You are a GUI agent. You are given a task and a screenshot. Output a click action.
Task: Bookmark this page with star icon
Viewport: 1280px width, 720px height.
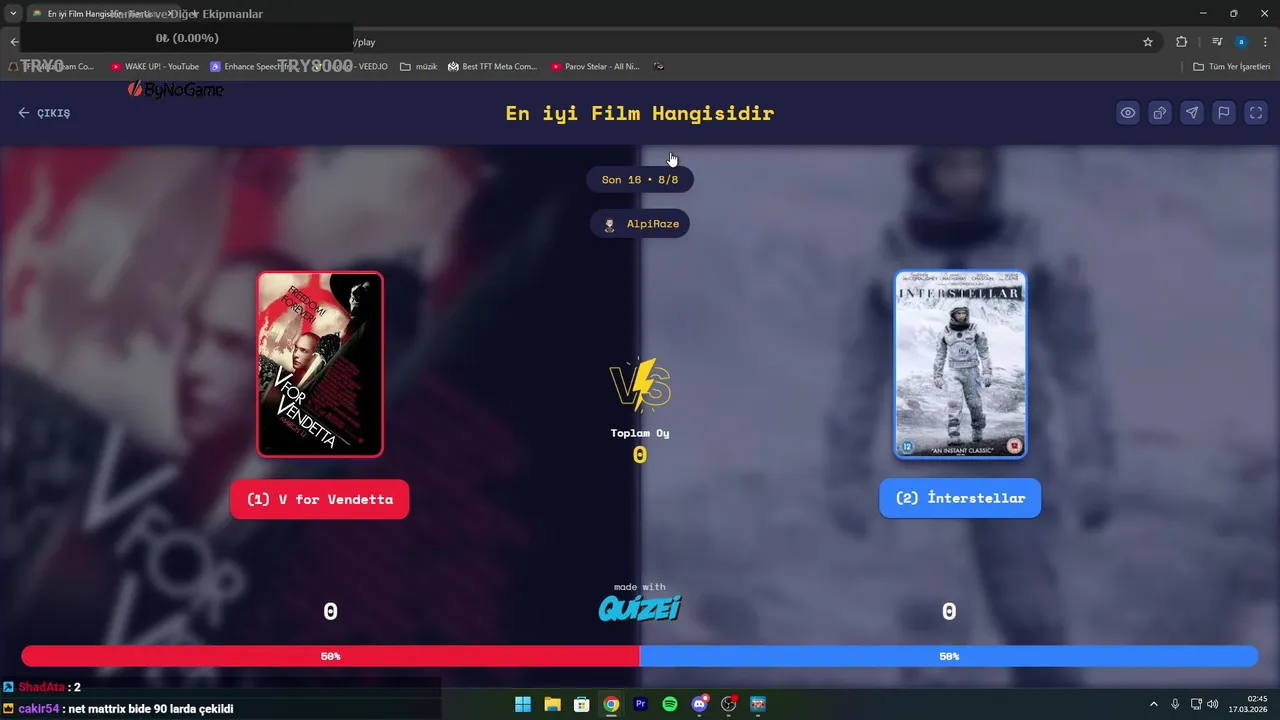pyautogui.click(x=1148, y=42)
